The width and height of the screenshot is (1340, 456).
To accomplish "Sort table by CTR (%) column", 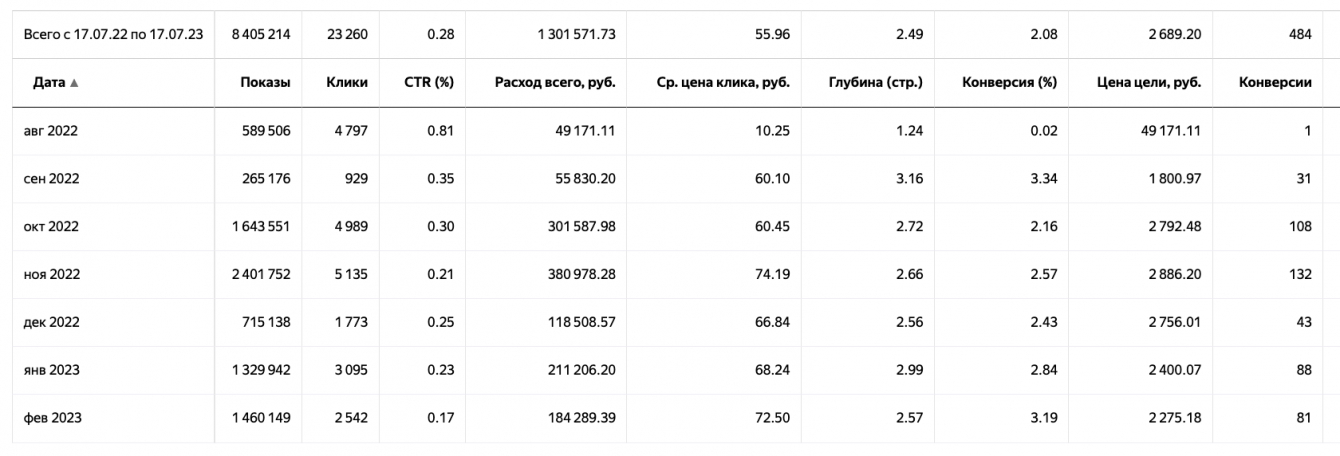I will (x=431, y=82).
